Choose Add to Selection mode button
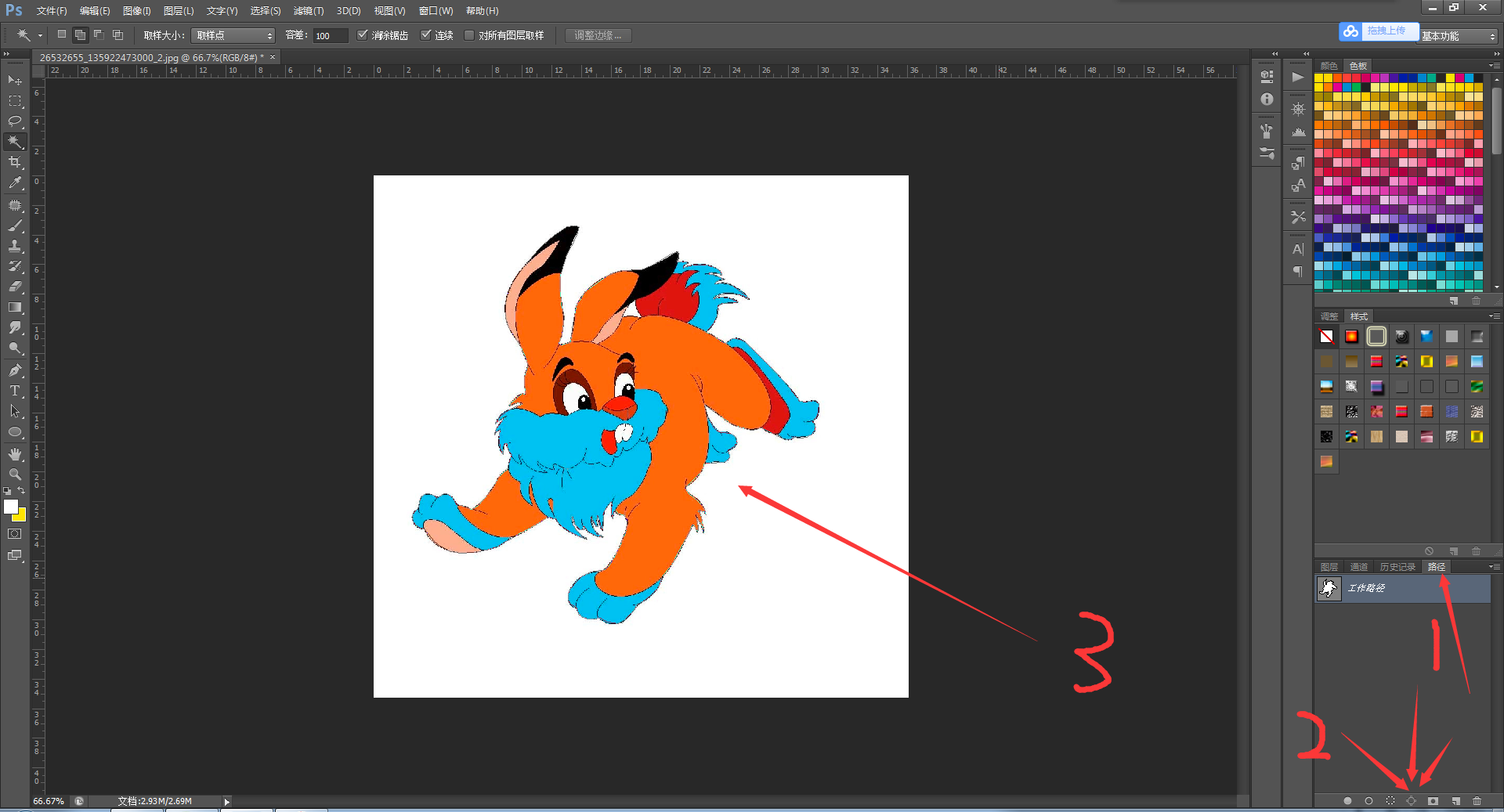 [80, 35]
